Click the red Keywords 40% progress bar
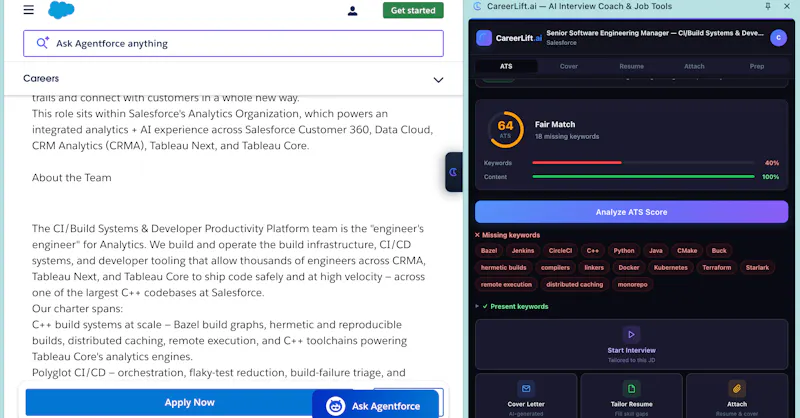This screenshot has height=418, width=800. coord(643,162)
